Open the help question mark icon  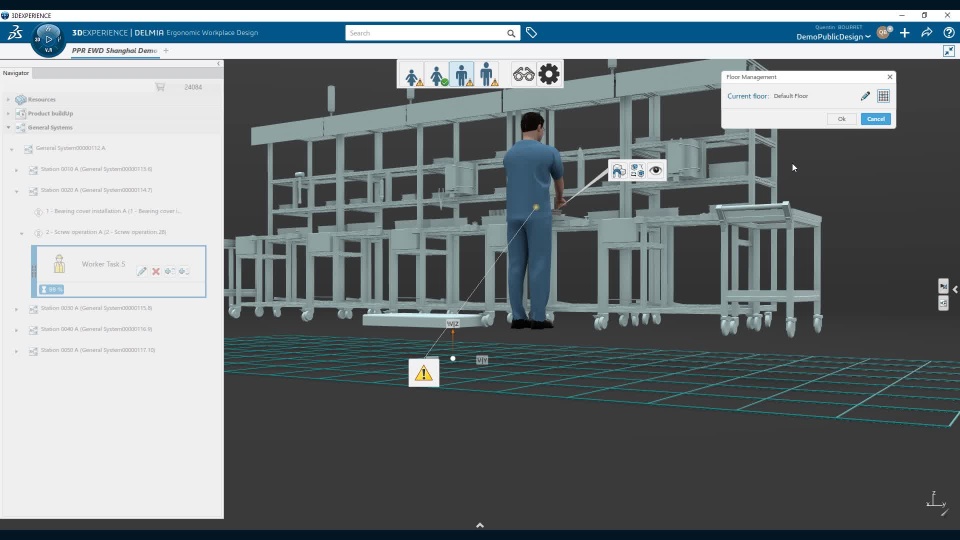tap(949, 33)
